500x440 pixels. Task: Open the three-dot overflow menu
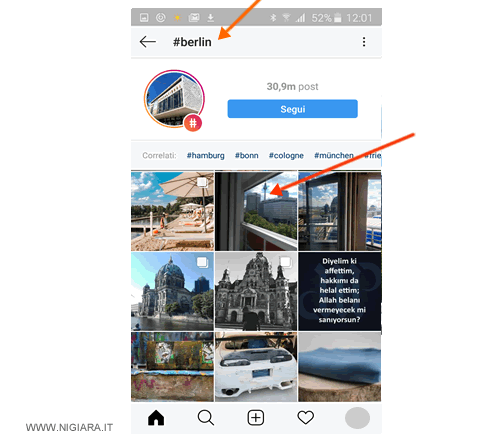click(364, 42)
